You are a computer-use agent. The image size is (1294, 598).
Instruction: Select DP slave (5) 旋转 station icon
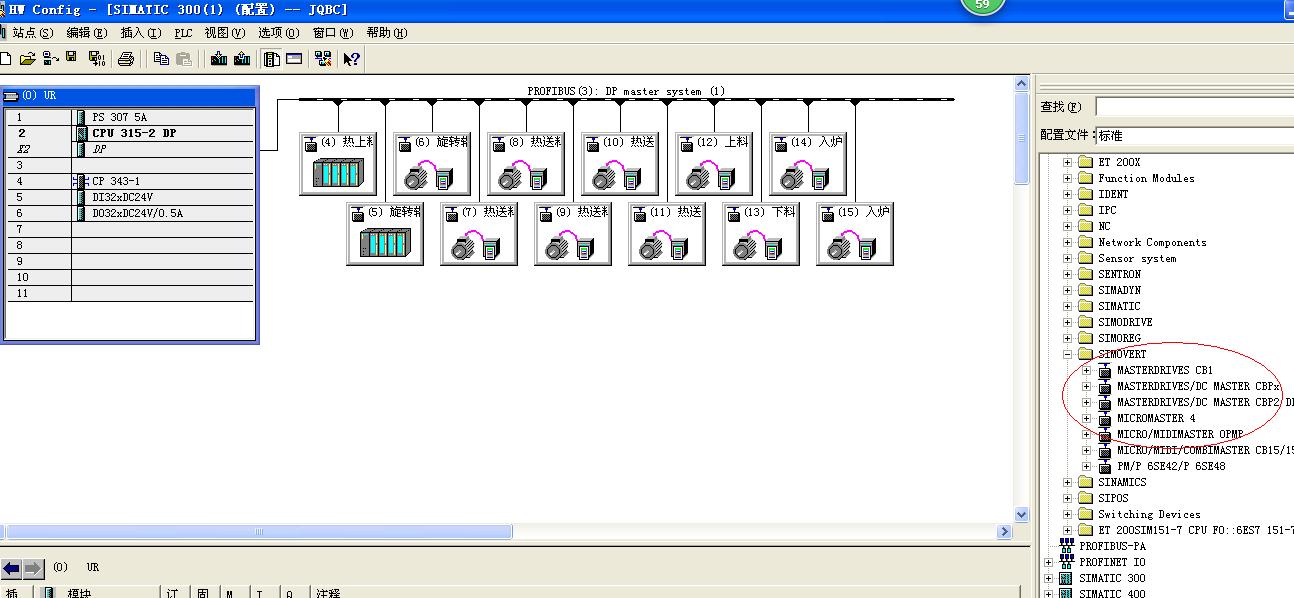tap(385, 234)
